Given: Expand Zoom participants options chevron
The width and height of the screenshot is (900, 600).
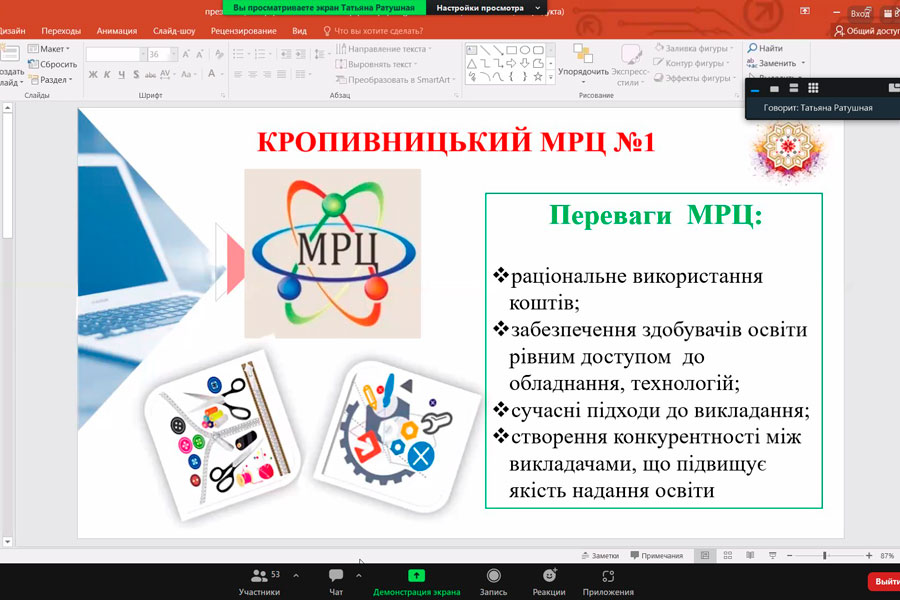Looking at the screenshot, I should 296,575.
